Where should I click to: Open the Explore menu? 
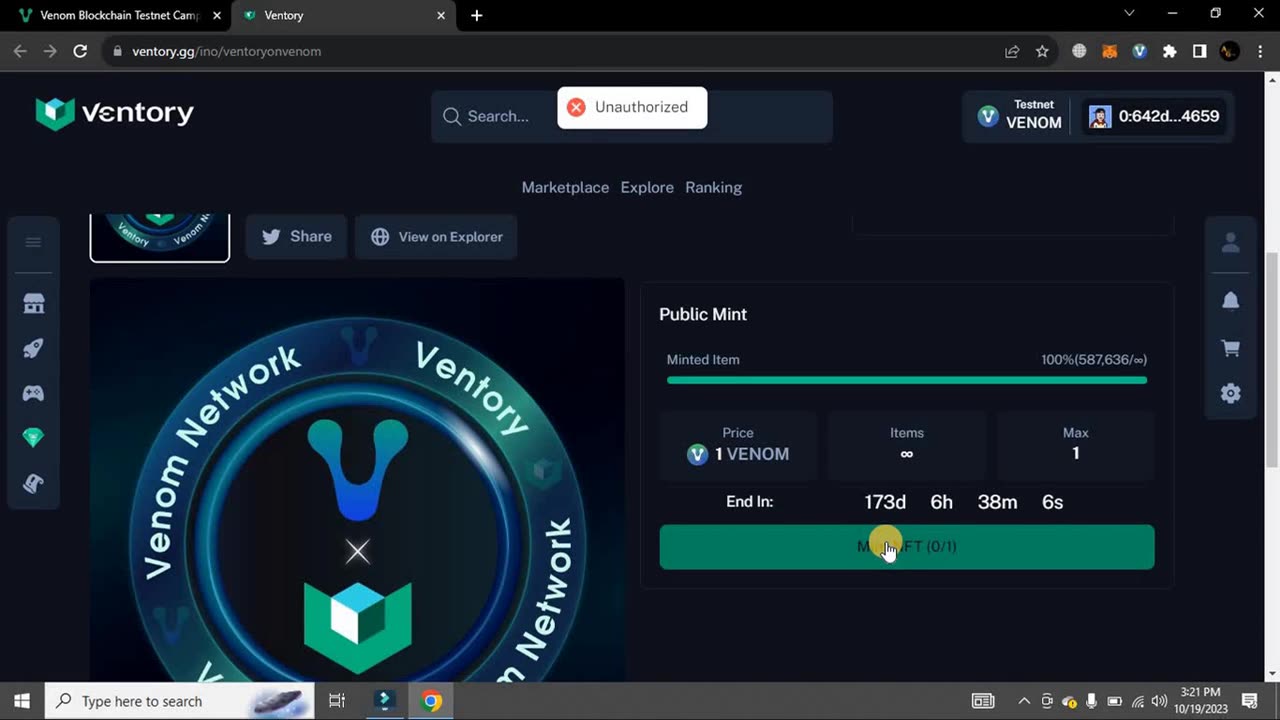pyautogui.click(x=647, y=187)
